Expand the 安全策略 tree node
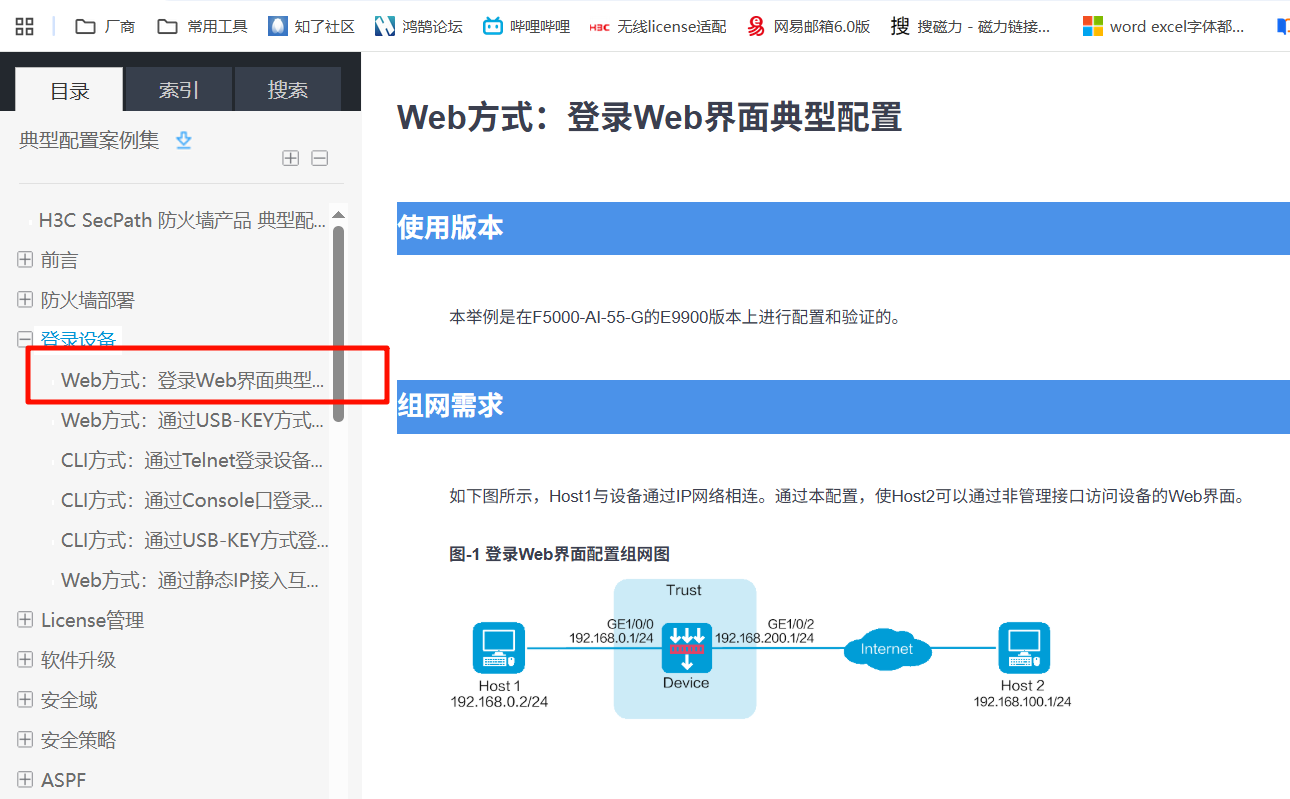This screenshot has height=799, width=1290. [25, 740]
